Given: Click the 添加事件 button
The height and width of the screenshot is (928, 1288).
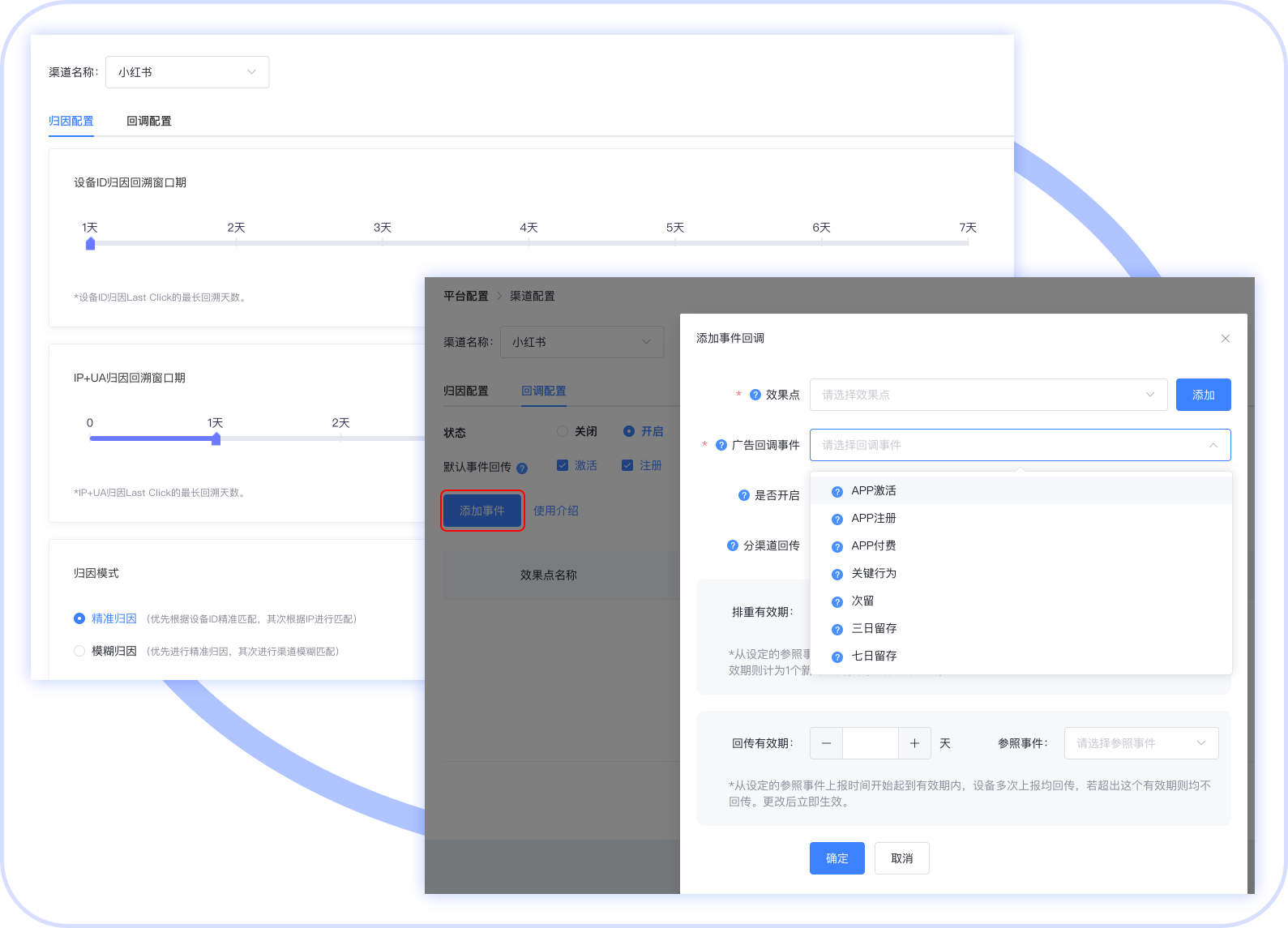Looking at the screenshot, I should tap(482, 511).
